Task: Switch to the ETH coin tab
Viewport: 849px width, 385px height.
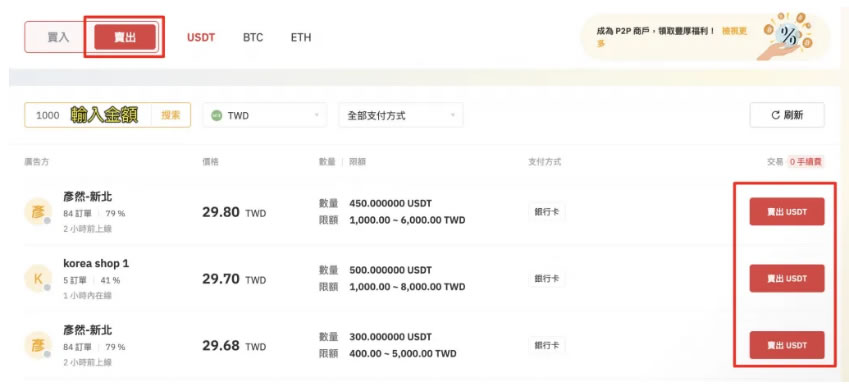Action: 301,38
